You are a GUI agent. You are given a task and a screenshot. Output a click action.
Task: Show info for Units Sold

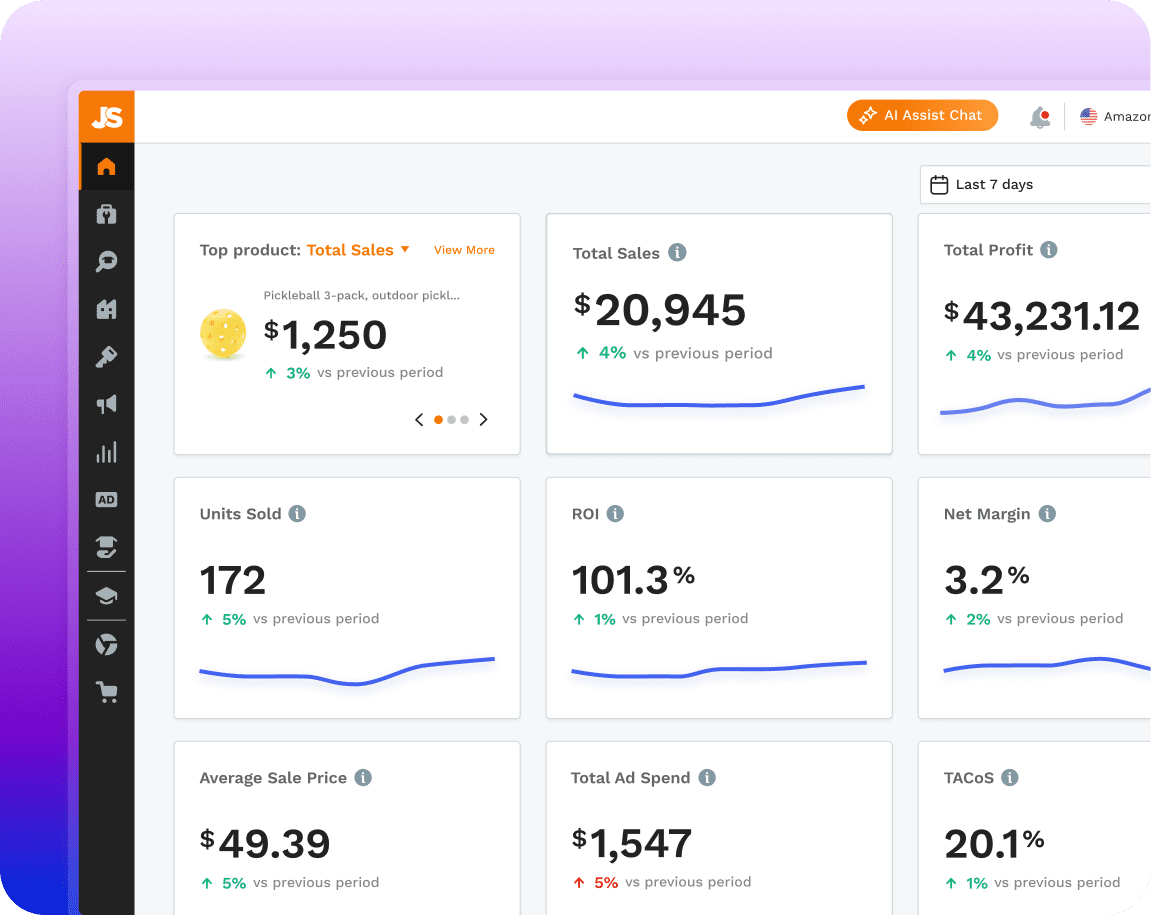pyautogui.click(x=297, y=513)
